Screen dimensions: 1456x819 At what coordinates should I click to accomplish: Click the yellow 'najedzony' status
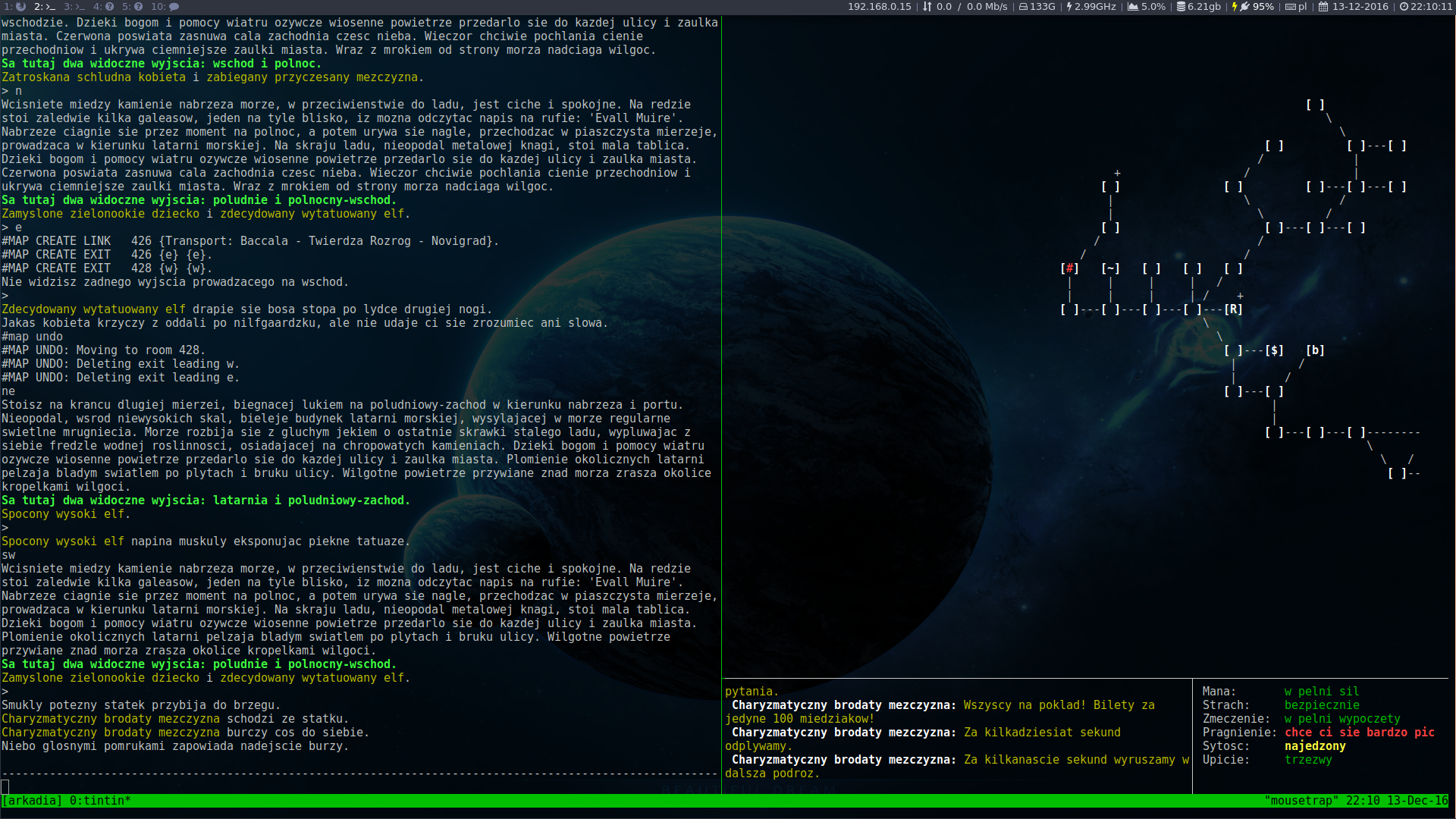(1315, 746)
